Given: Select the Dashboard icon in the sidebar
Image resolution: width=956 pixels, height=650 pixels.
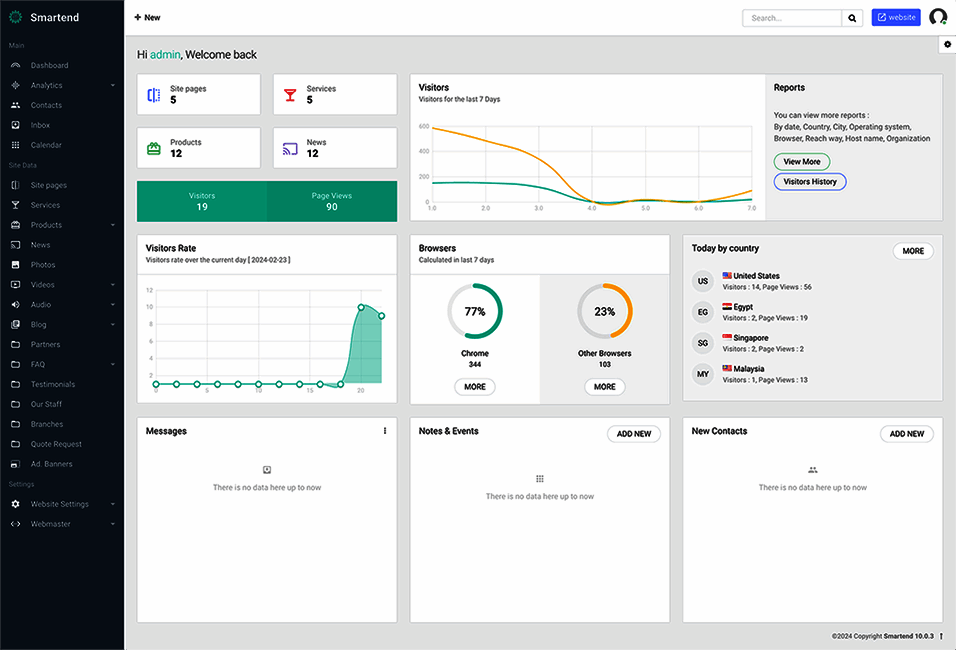Looking at the screenshot, I should tap(14, 65).
